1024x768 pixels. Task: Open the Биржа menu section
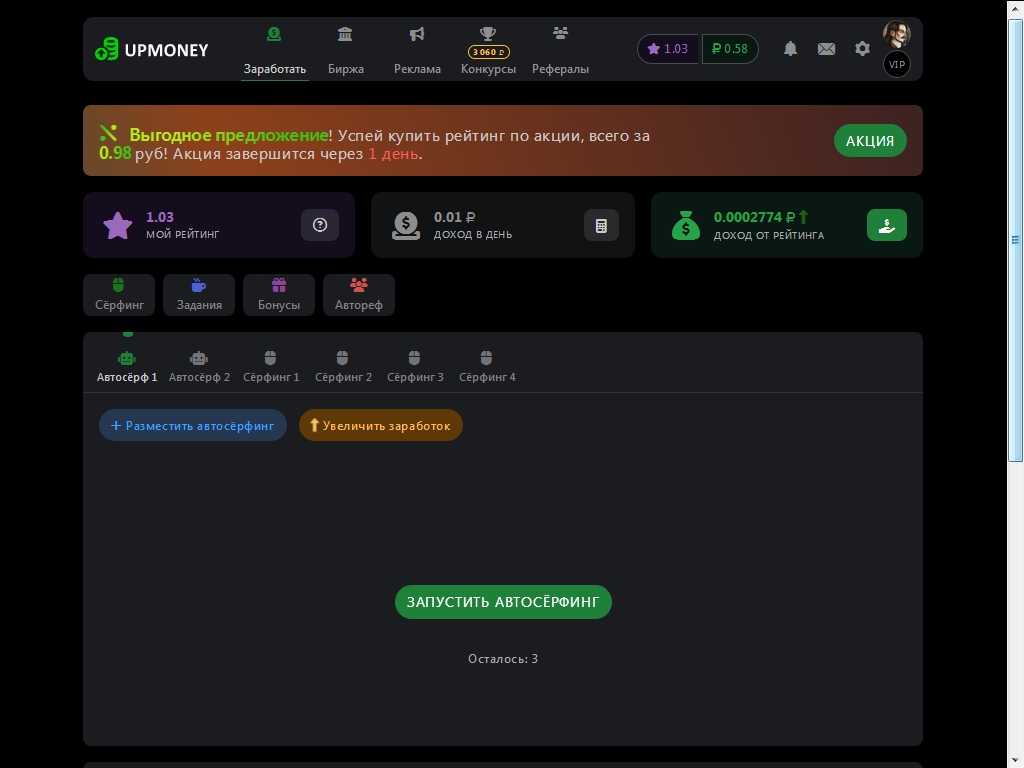pyautogui.click(x=345, y=50)
